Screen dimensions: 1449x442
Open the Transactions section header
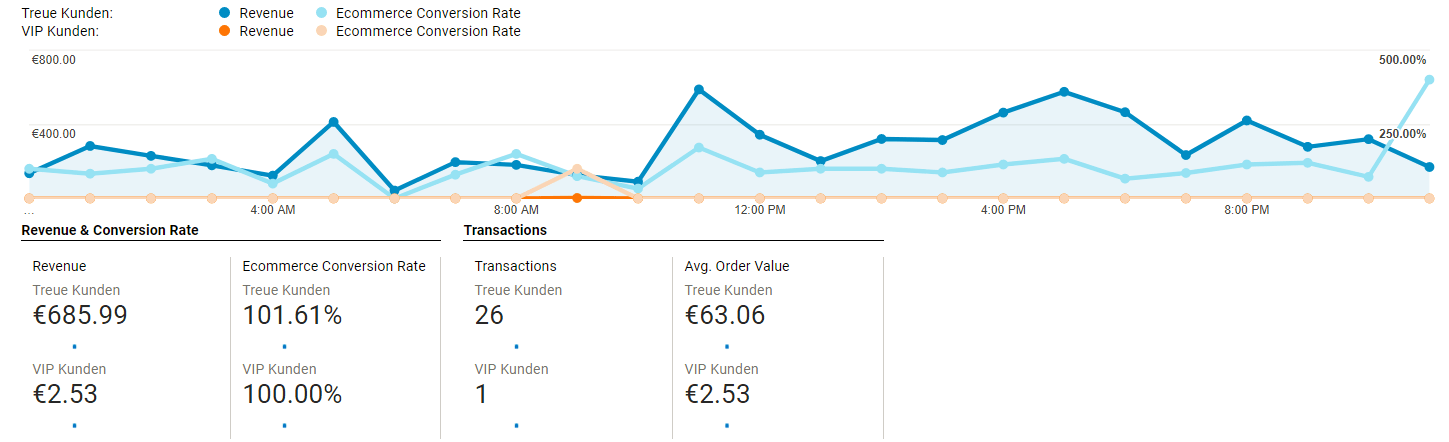[x=505, y=230]
